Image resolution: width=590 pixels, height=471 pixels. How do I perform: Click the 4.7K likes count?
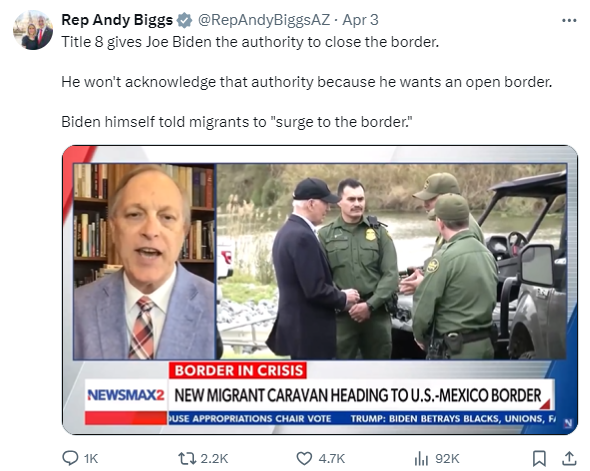(331, 459)
